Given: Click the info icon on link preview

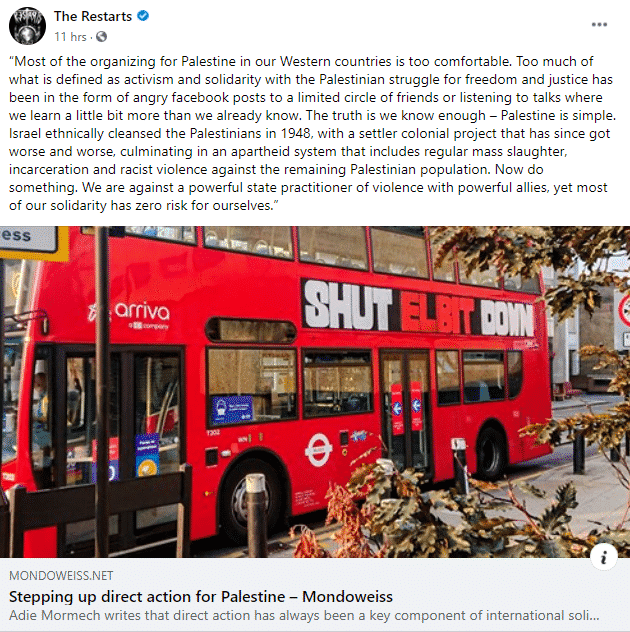Looking at the screenshot, I should pos(603,557).
